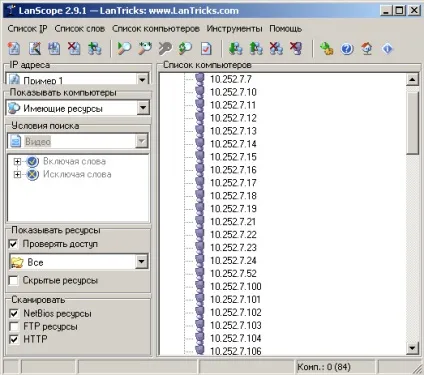Click the save IP list floppy icon

(54, 49)
